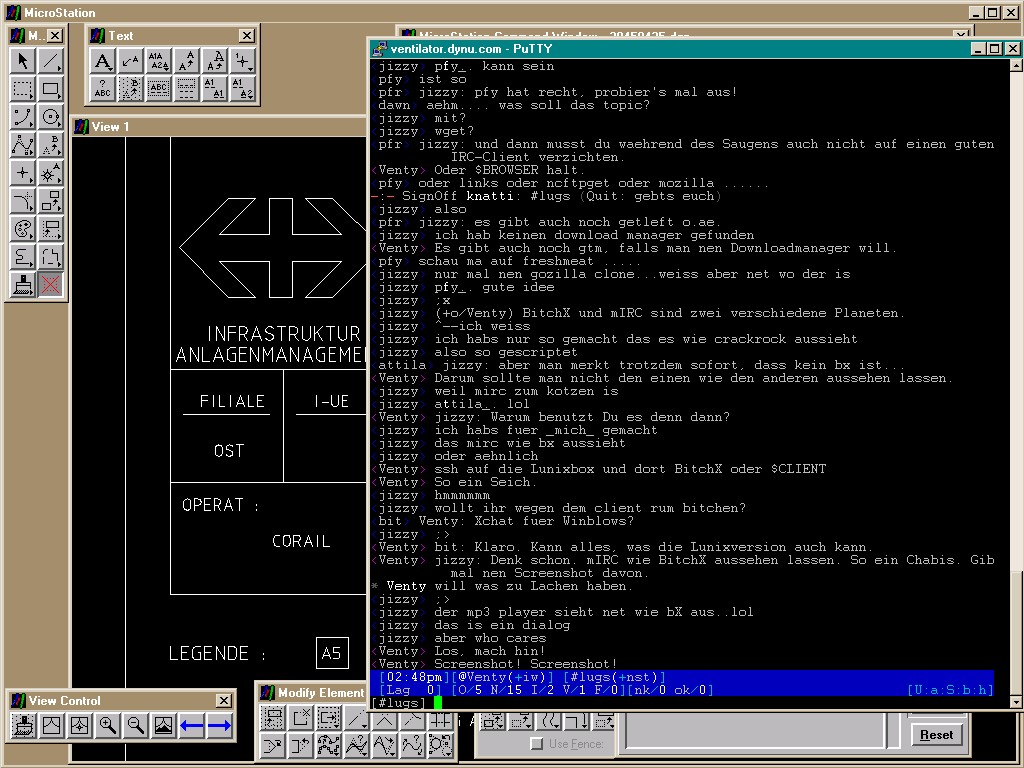Close the Main toolbox
Screen dimensions: 1024x768
click(x=56, y=35)
